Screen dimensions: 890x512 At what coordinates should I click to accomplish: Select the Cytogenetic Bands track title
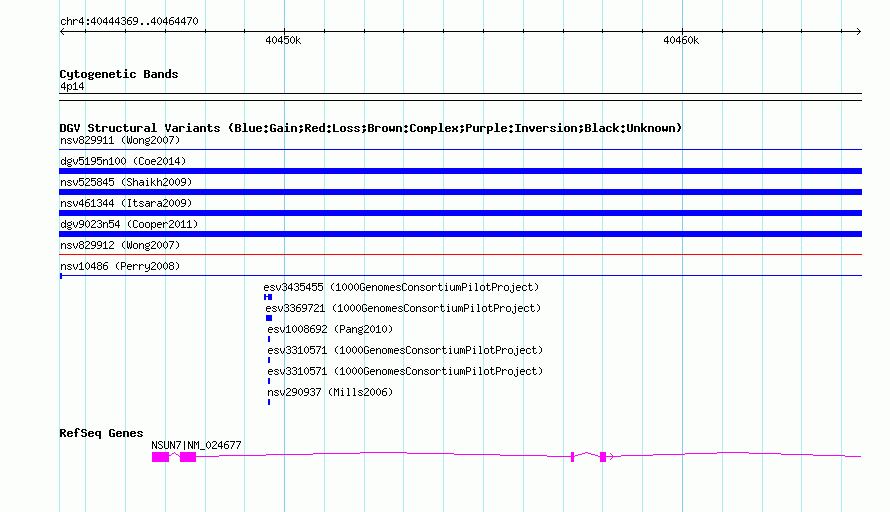[x=119, y=74]
